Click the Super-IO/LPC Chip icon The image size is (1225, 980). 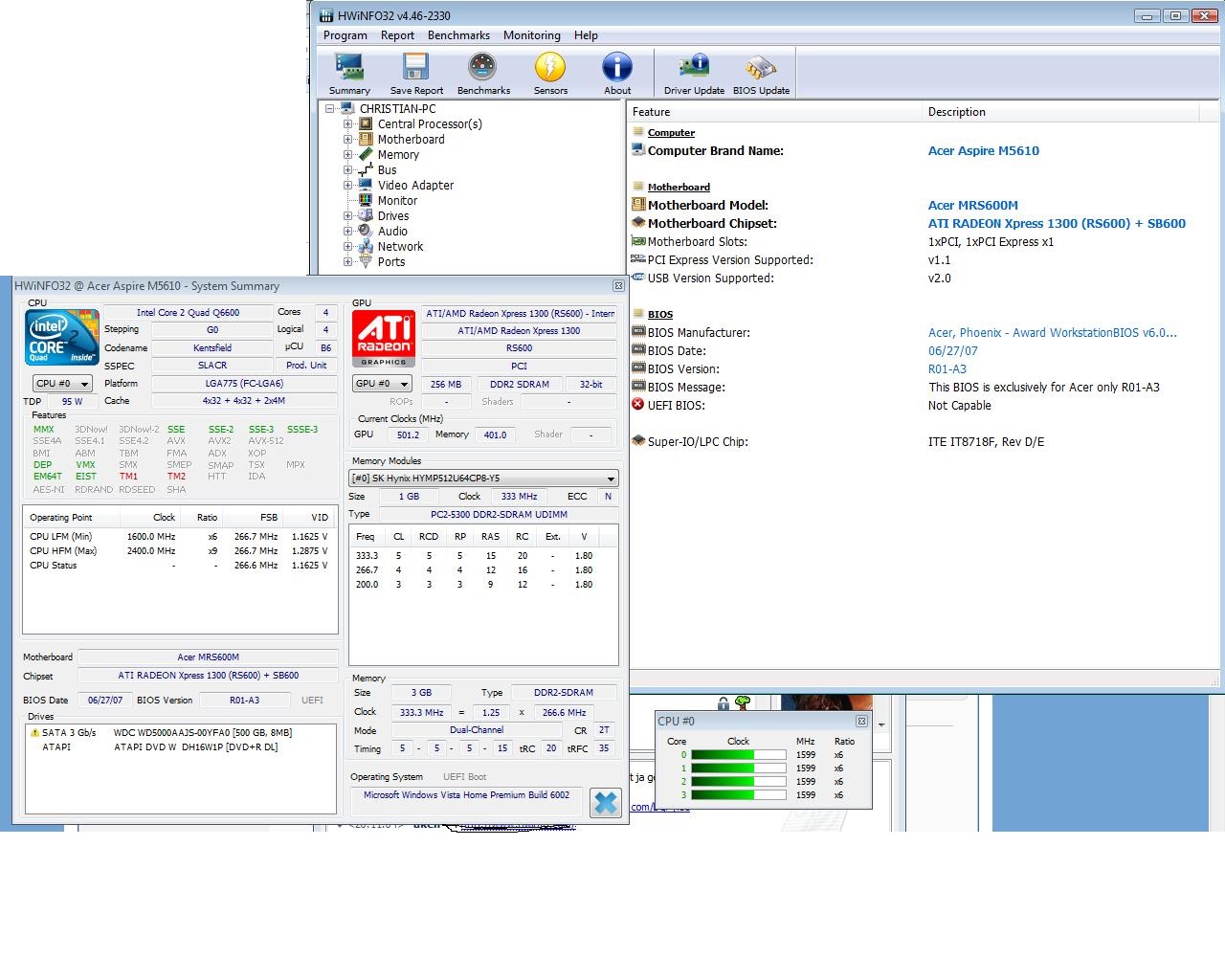point(638,440)
